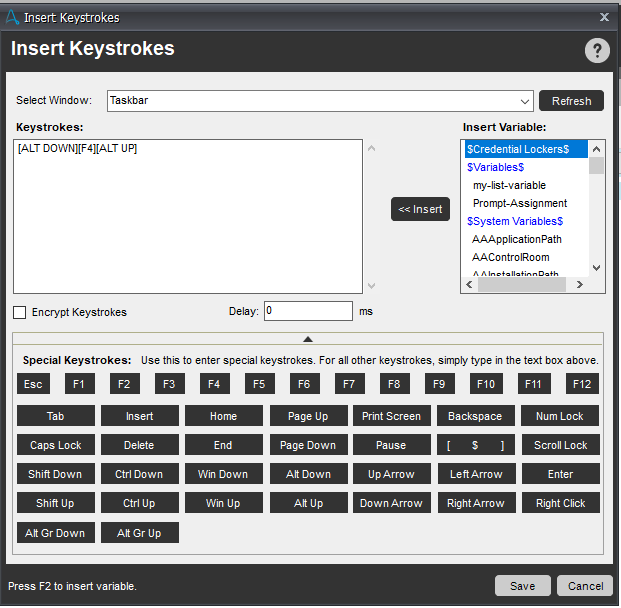Select the AAControlRoom system variable
621x608 pixels.
(510, 257)
